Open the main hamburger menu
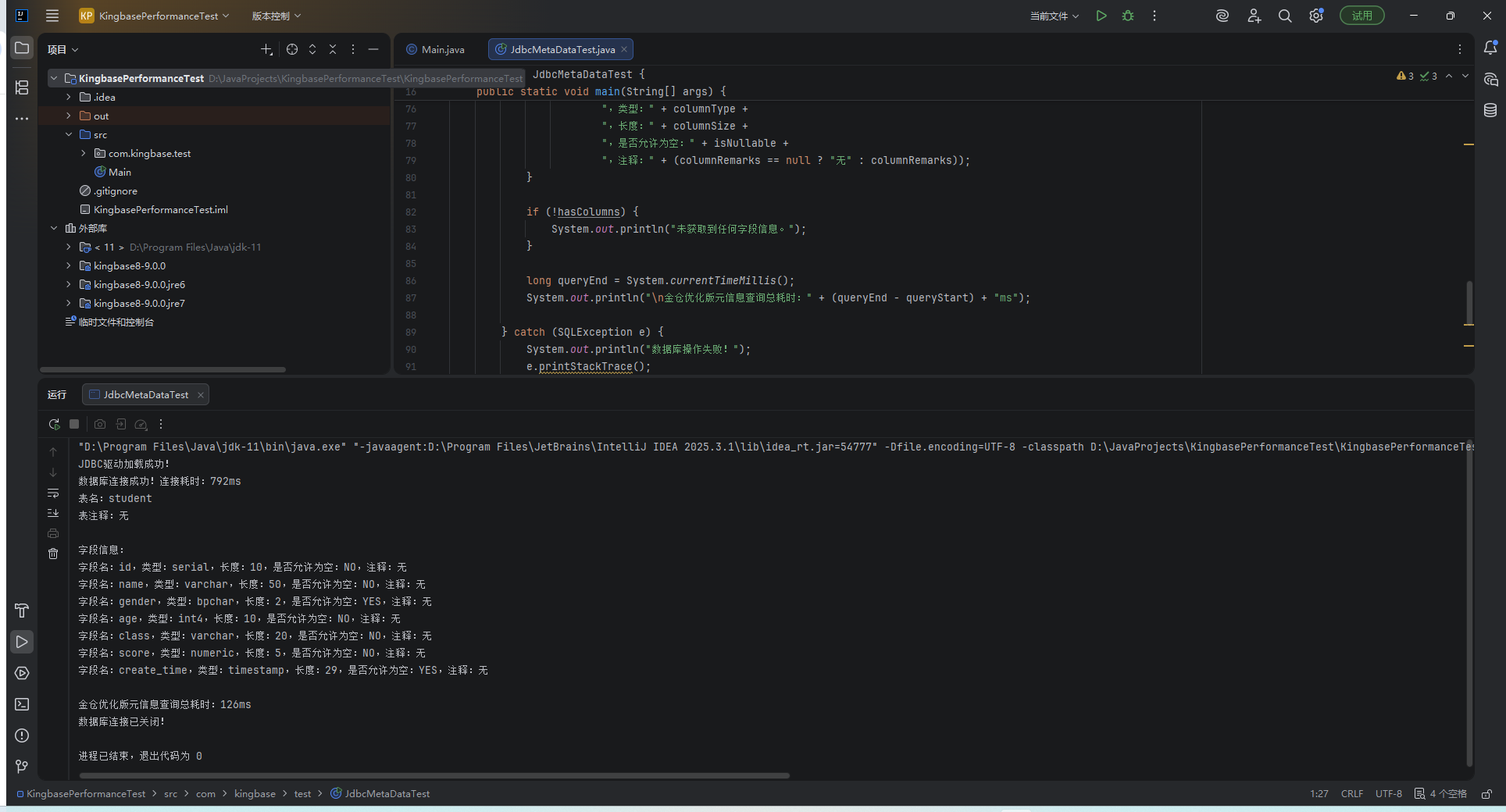This screenshot has width=1506, height=812. tap(52, 16)
